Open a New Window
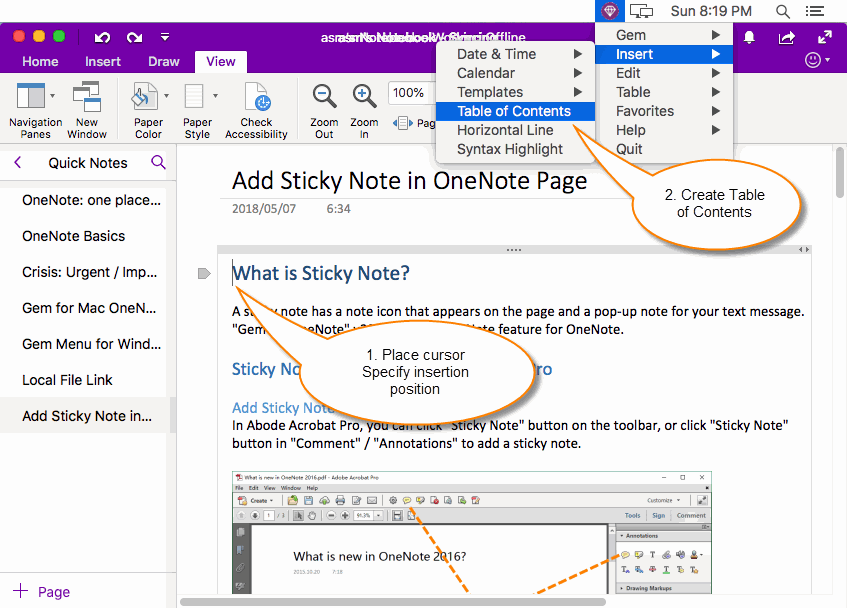The height and width of the screenshot is (608, 847). (87, 111)
